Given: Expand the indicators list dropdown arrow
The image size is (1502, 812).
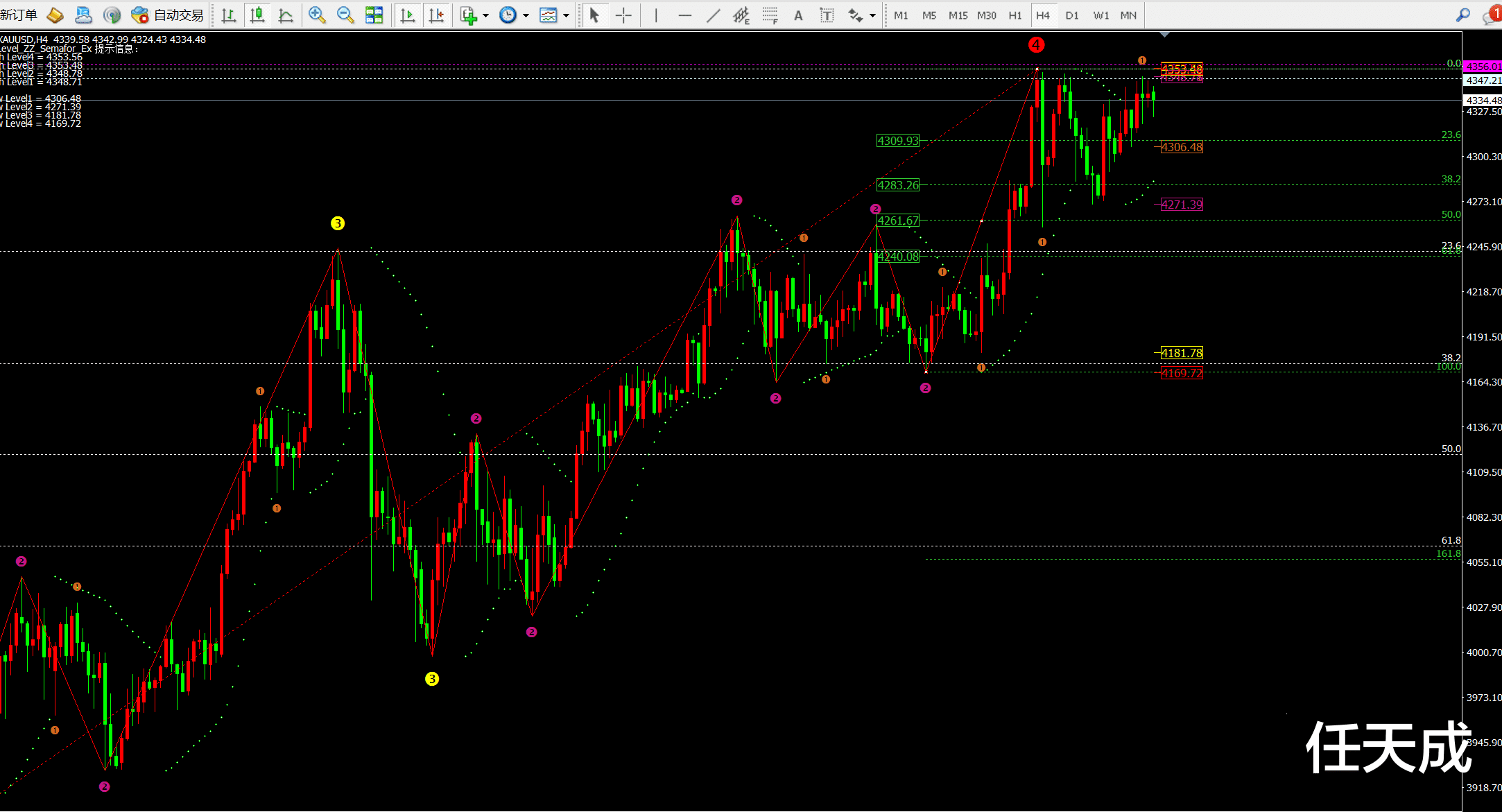Looking at the screenshot, I should click(485, 15).
